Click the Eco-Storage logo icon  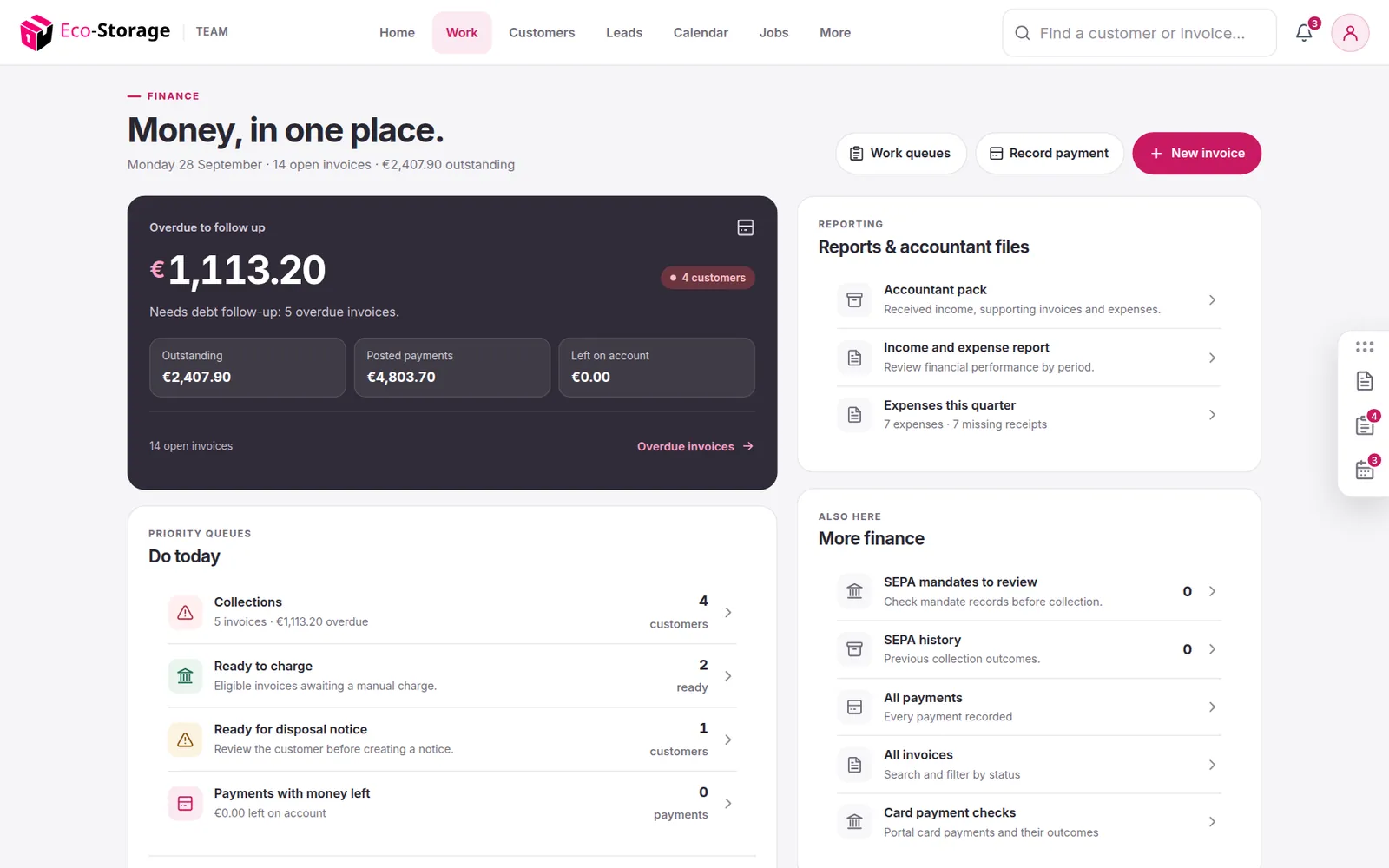pos(36,32)
